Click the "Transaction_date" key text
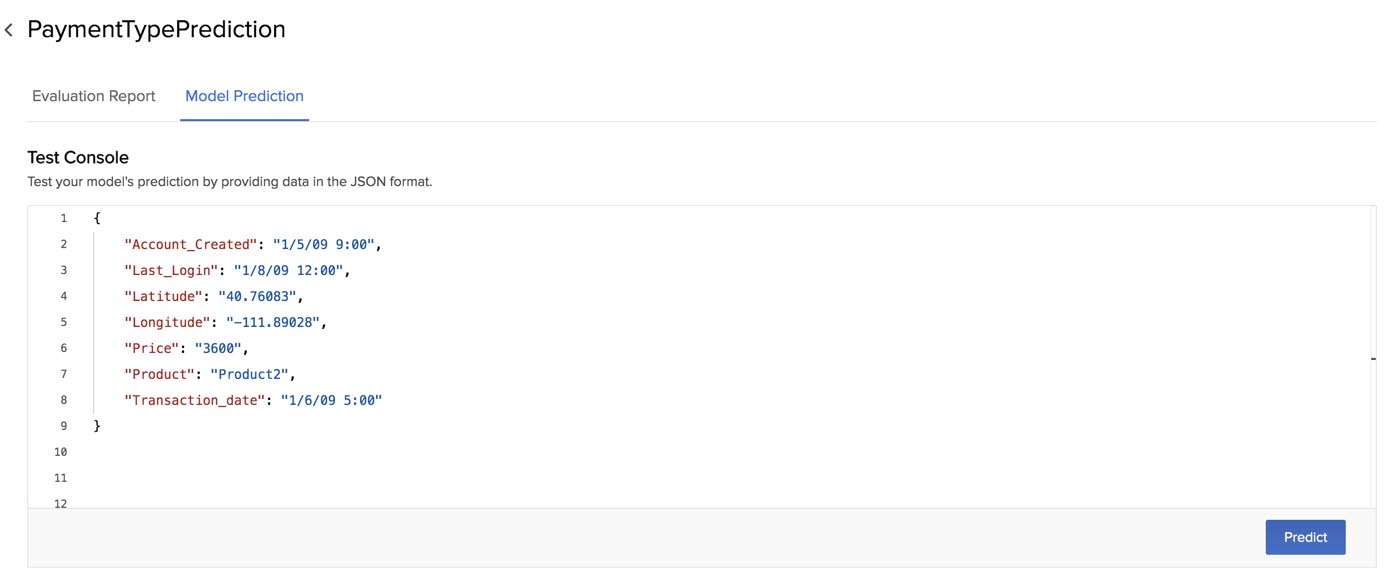The image size is (1395, 586). coord(194,400)
